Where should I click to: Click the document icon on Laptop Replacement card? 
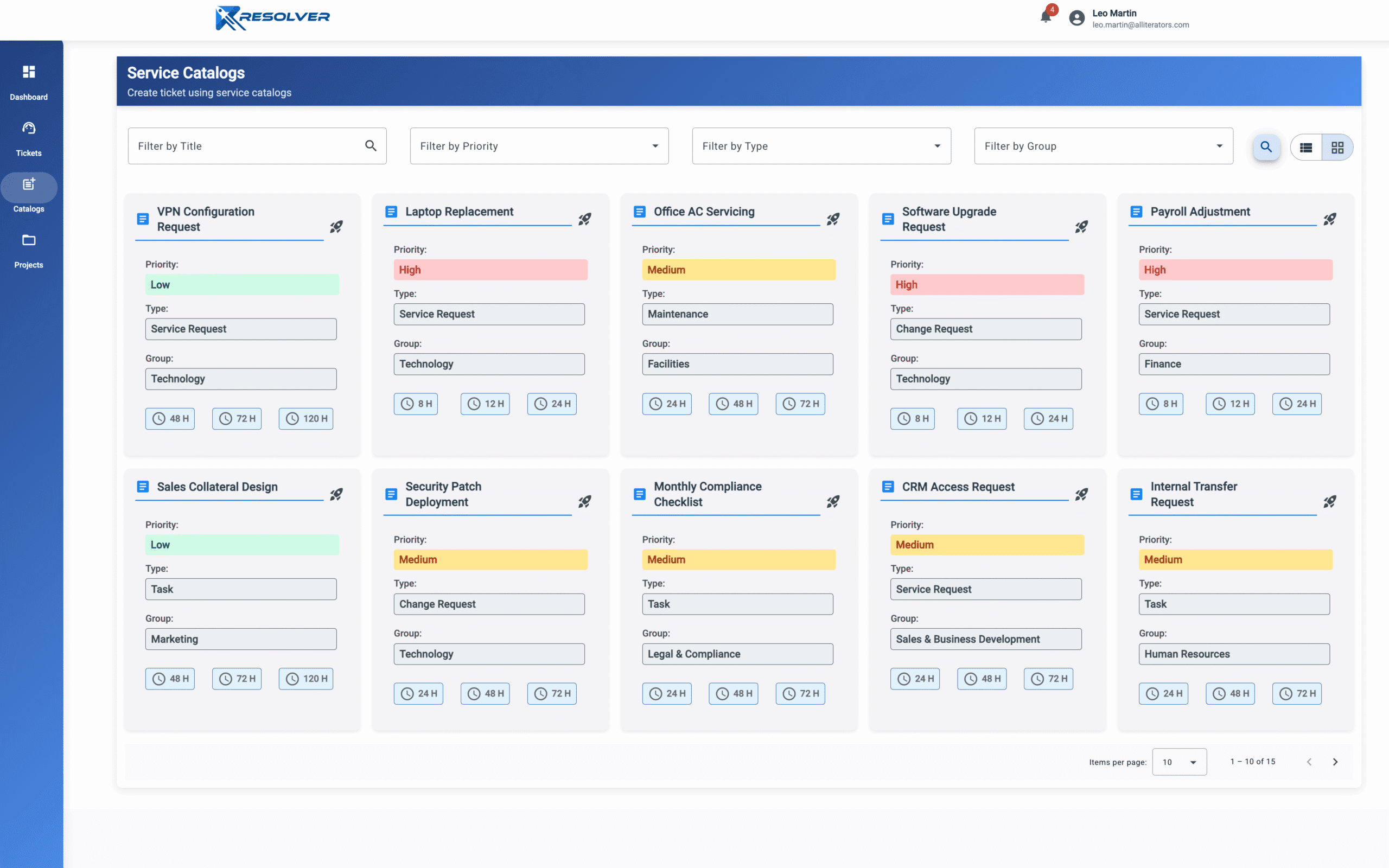(x=391, y=211)
